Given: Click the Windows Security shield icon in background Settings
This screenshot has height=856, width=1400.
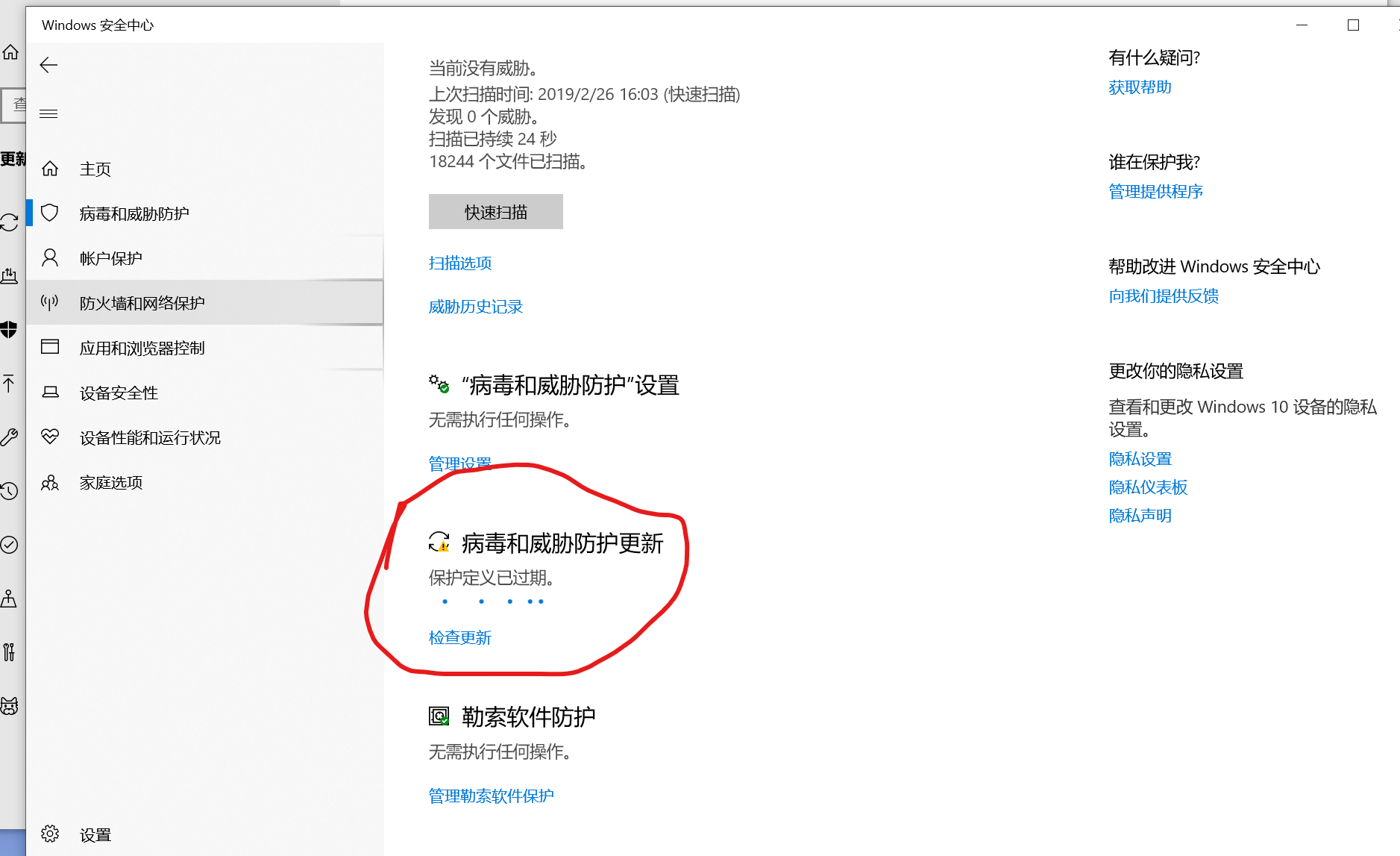Looking at the screenshot, I should [9, 330].
